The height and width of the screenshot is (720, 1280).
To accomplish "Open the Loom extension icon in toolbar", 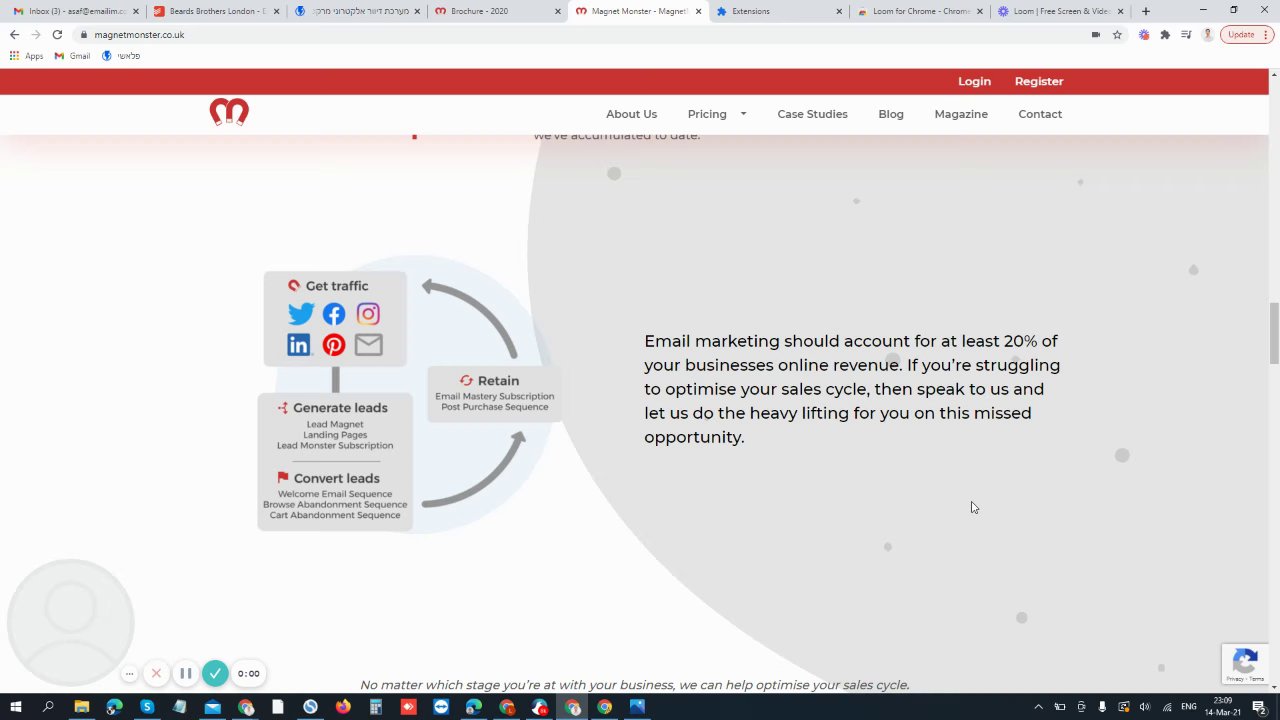I will tap(1144, 34).
